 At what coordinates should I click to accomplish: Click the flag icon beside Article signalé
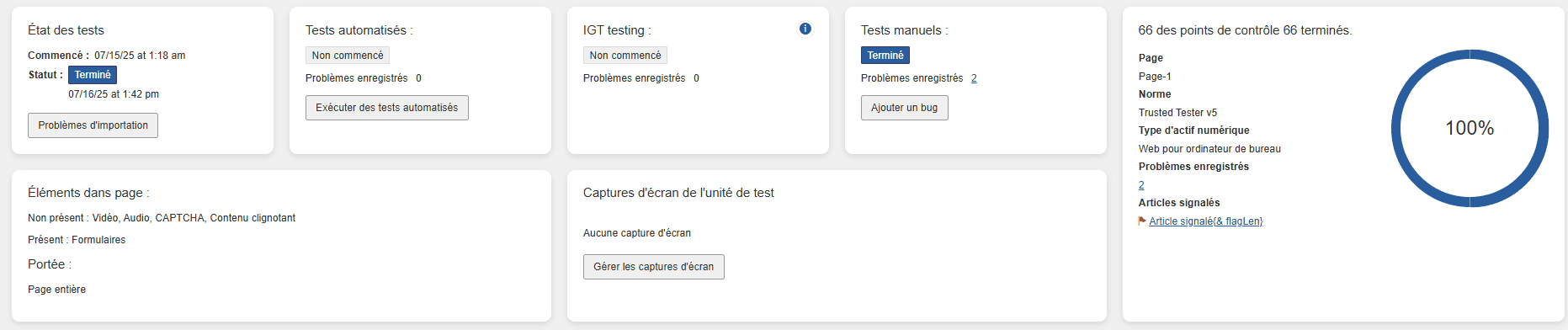click(1142, 221)
